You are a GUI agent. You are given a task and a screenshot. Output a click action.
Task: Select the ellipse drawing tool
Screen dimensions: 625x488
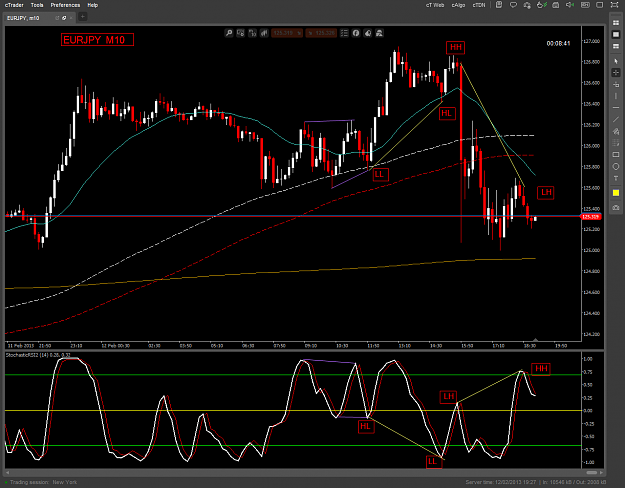pyautogui.click(x=616, y=166)
